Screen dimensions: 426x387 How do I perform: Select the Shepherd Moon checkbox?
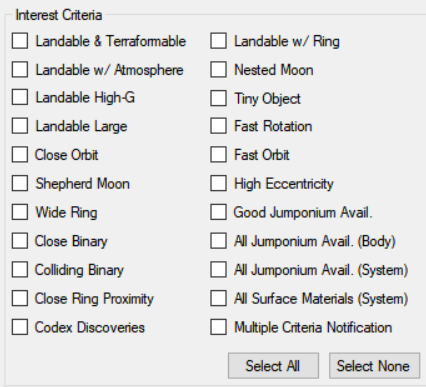pos(20,184)
